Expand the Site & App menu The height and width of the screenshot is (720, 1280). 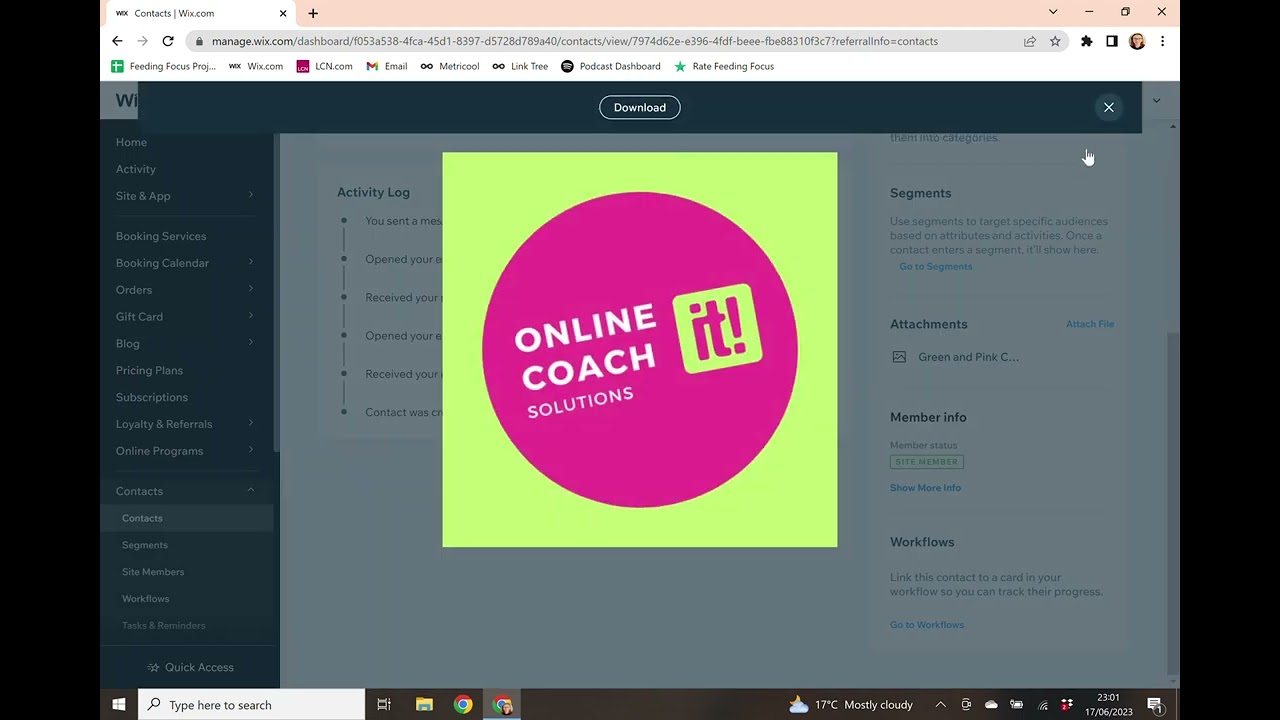click(185, 196)
